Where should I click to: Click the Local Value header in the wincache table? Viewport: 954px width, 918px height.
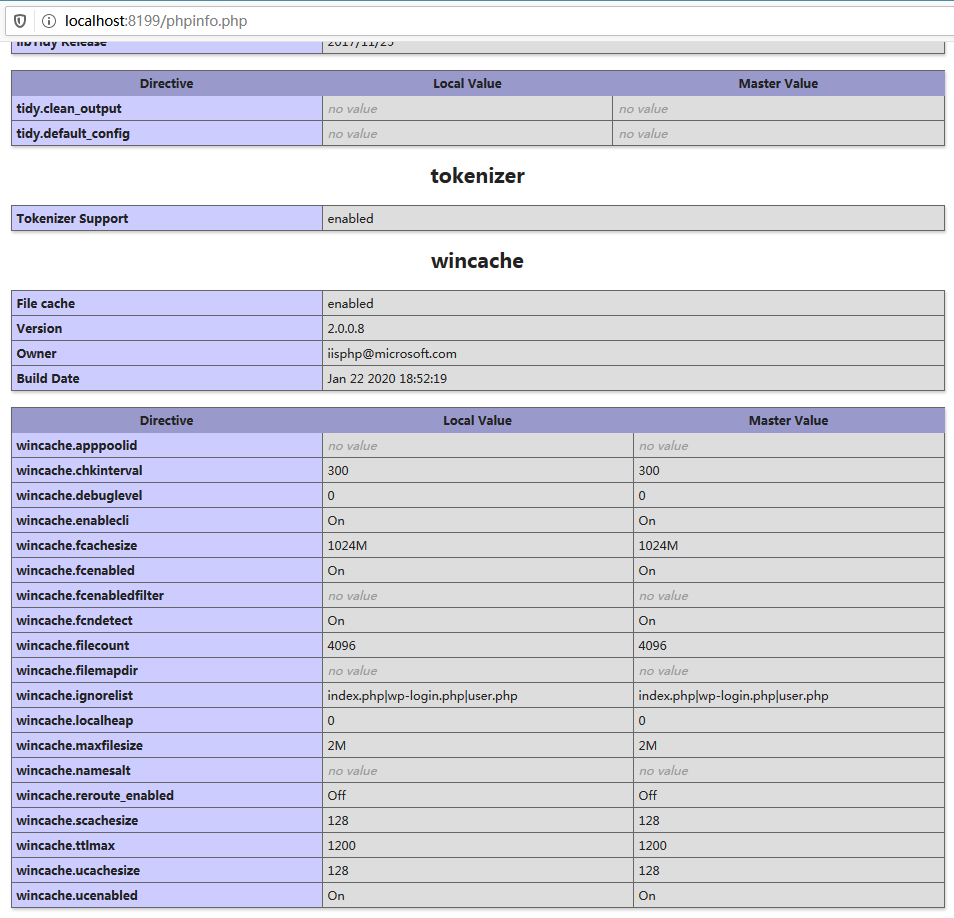478,420
